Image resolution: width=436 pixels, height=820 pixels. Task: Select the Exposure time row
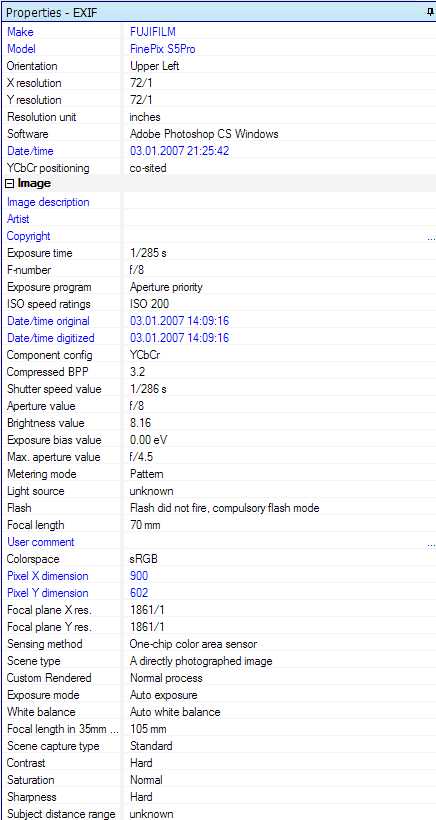[220, 253]
